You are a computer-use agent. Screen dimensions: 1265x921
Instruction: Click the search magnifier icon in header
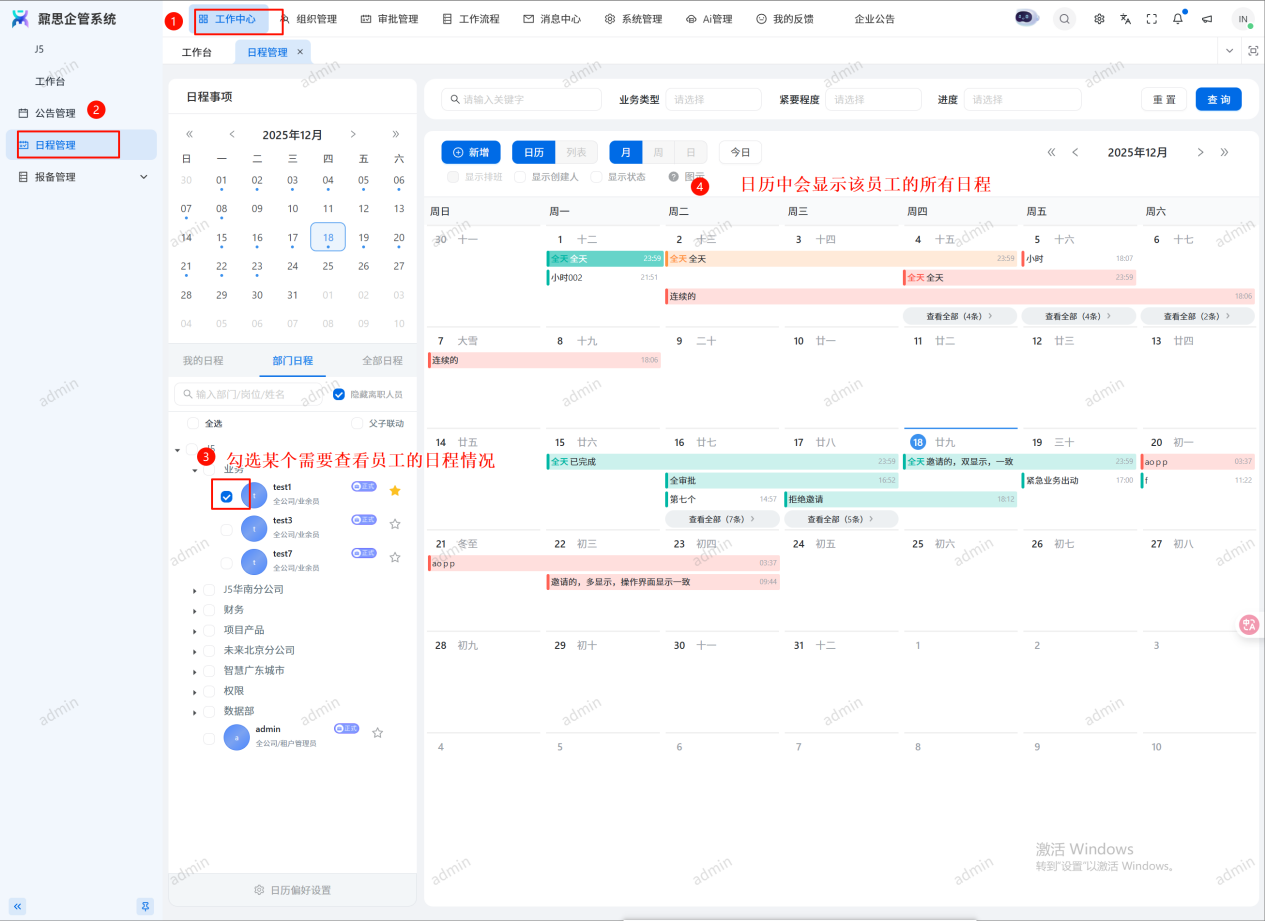1064,19
